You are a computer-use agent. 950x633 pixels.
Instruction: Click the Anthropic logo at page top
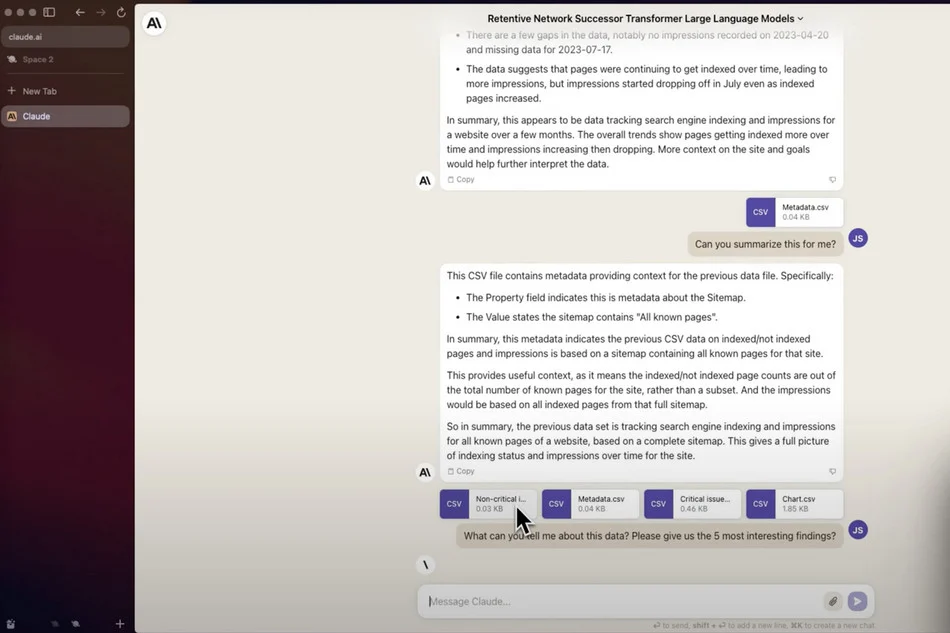click(x=154, y=23)
